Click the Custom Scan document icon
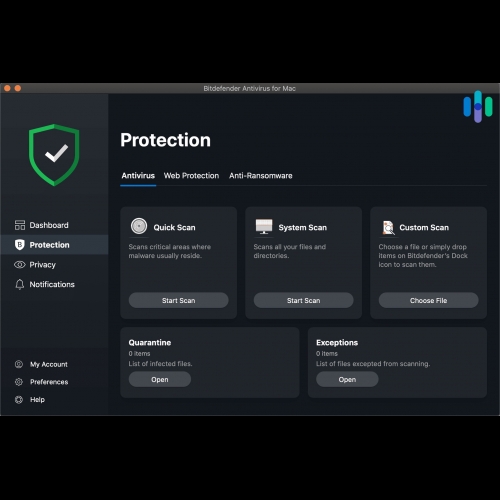Image resolution: width=500 pixels, height=500 pixels. pyautogui.click(x=388, y=228)
